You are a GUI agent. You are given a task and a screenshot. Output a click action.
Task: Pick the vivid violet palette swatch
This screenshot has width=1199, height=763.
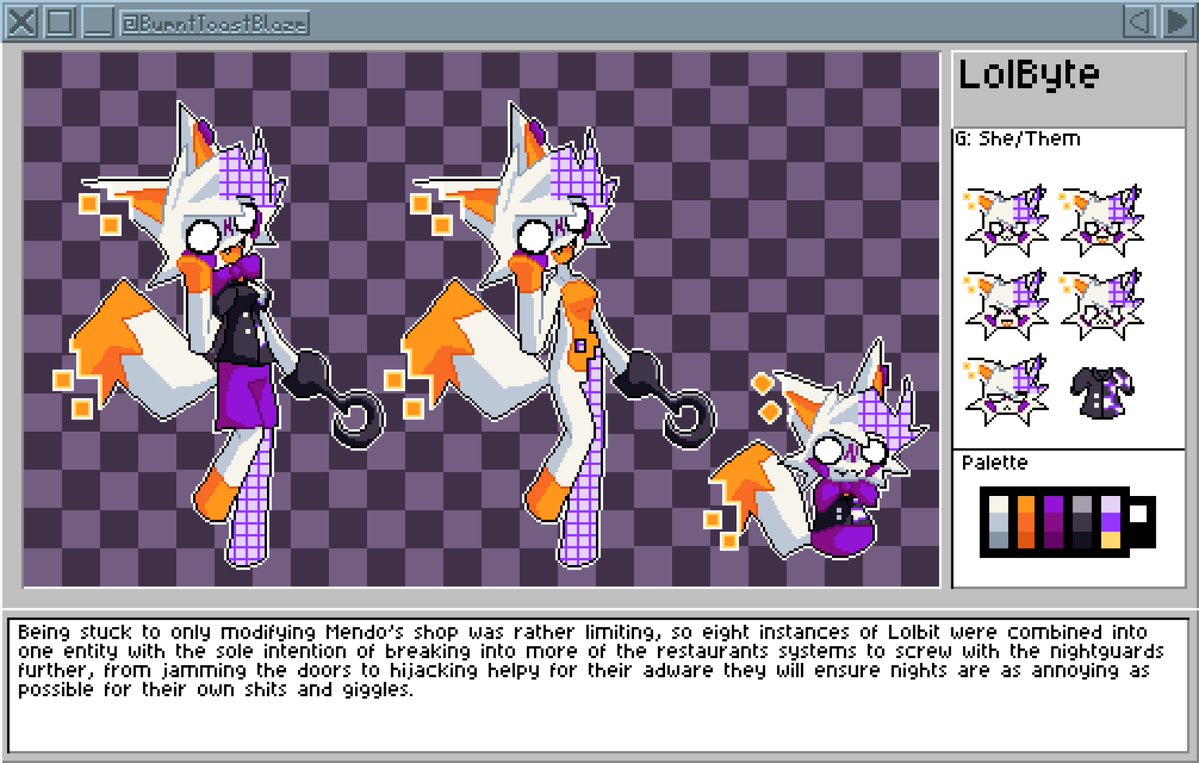click(1110, 522)
